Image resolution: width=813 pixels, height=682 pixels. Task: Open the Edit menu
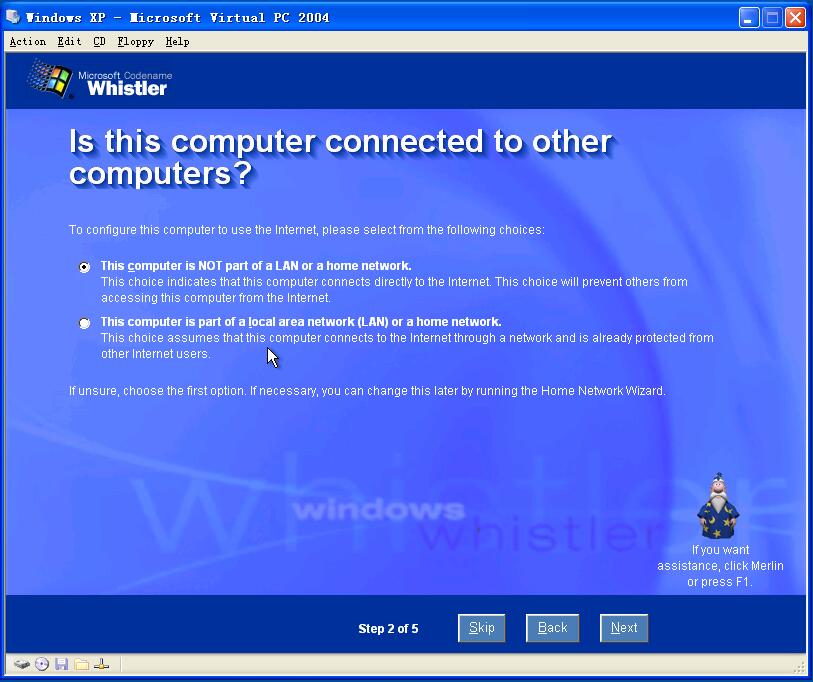tap(69, 41)
